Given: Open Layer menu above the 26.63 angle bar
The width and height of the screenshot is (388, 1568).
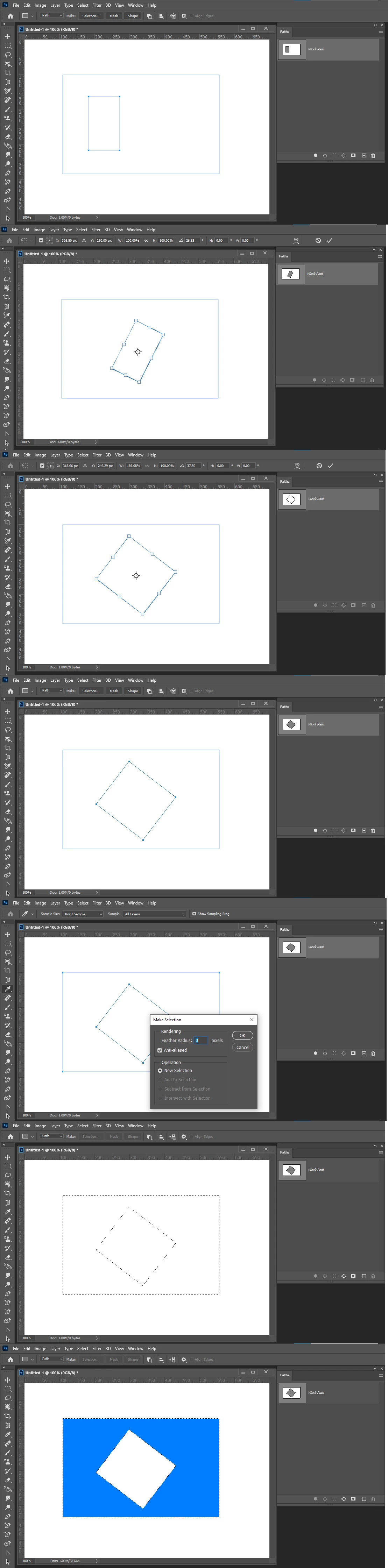Looking at the screenshot, I should point(54,230).
